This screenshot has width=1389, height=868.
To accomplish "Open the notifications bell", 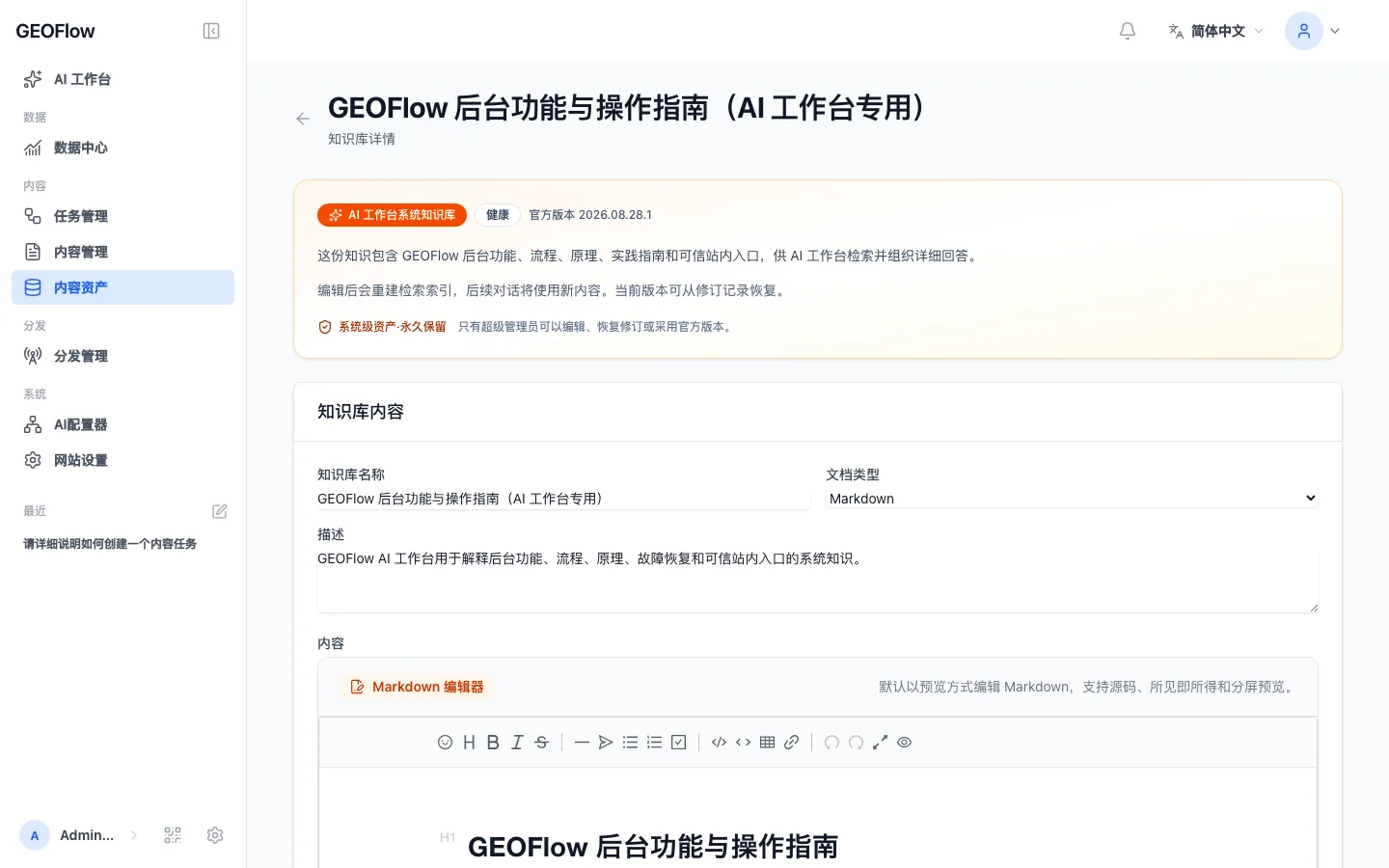I will click(x=1127, y=31).
